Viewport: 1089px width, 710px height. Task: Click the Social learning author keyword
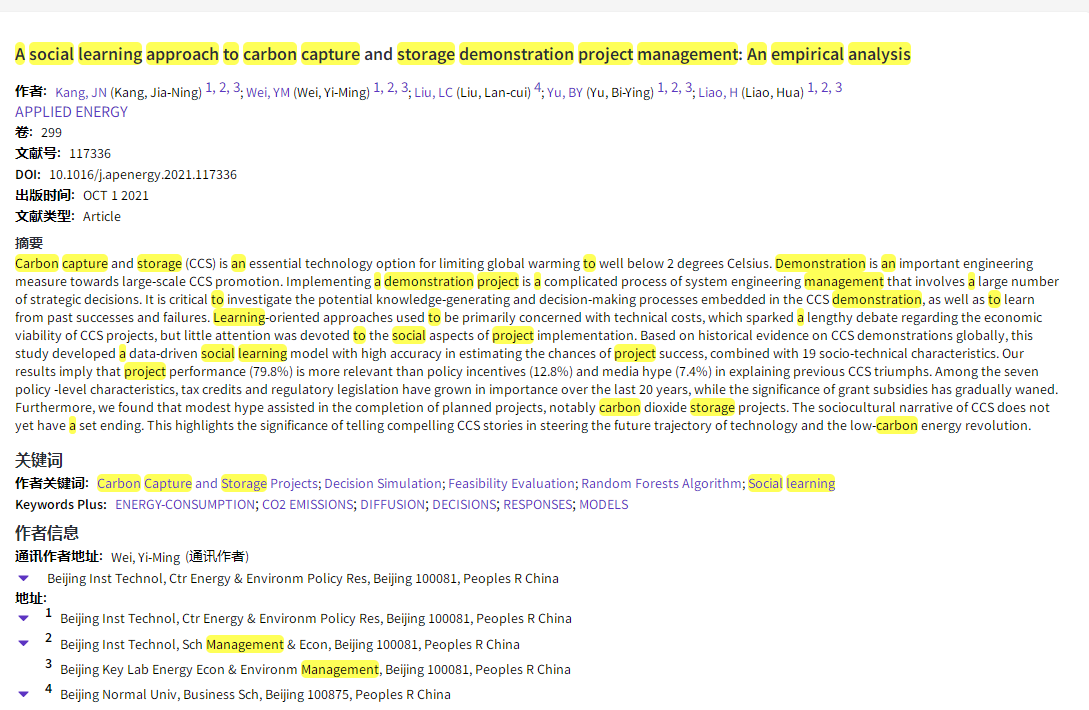tap(791, 483)
